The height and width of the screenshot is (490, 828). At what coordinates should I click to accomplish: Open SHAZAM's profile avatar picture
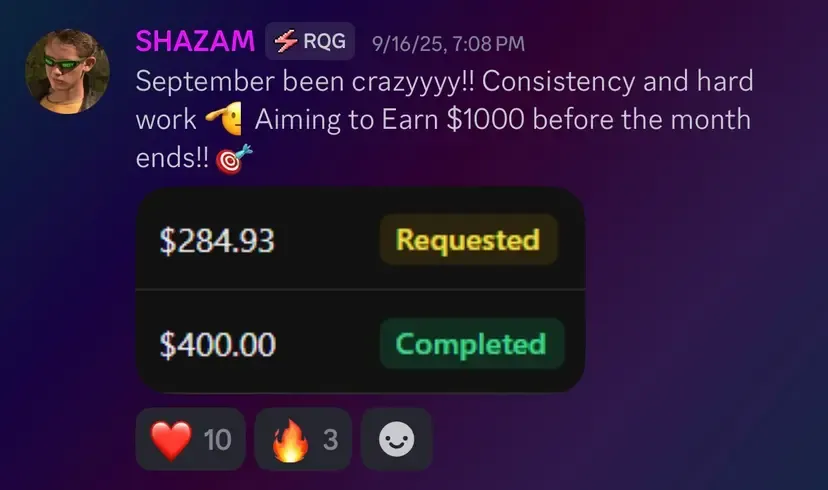[x=68, y=71]
